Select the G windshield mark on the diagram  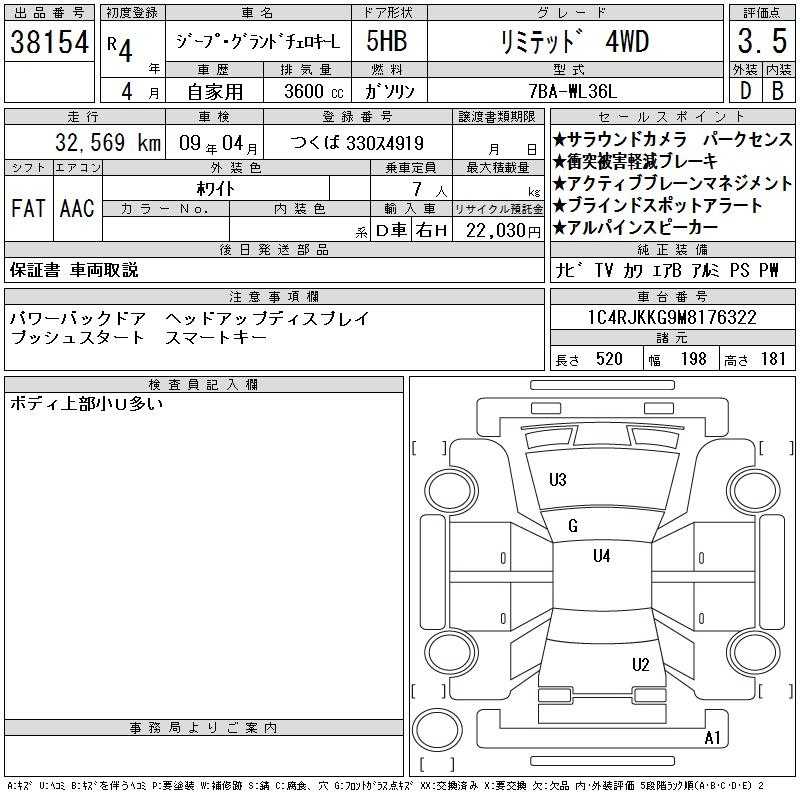coord(573,526)
